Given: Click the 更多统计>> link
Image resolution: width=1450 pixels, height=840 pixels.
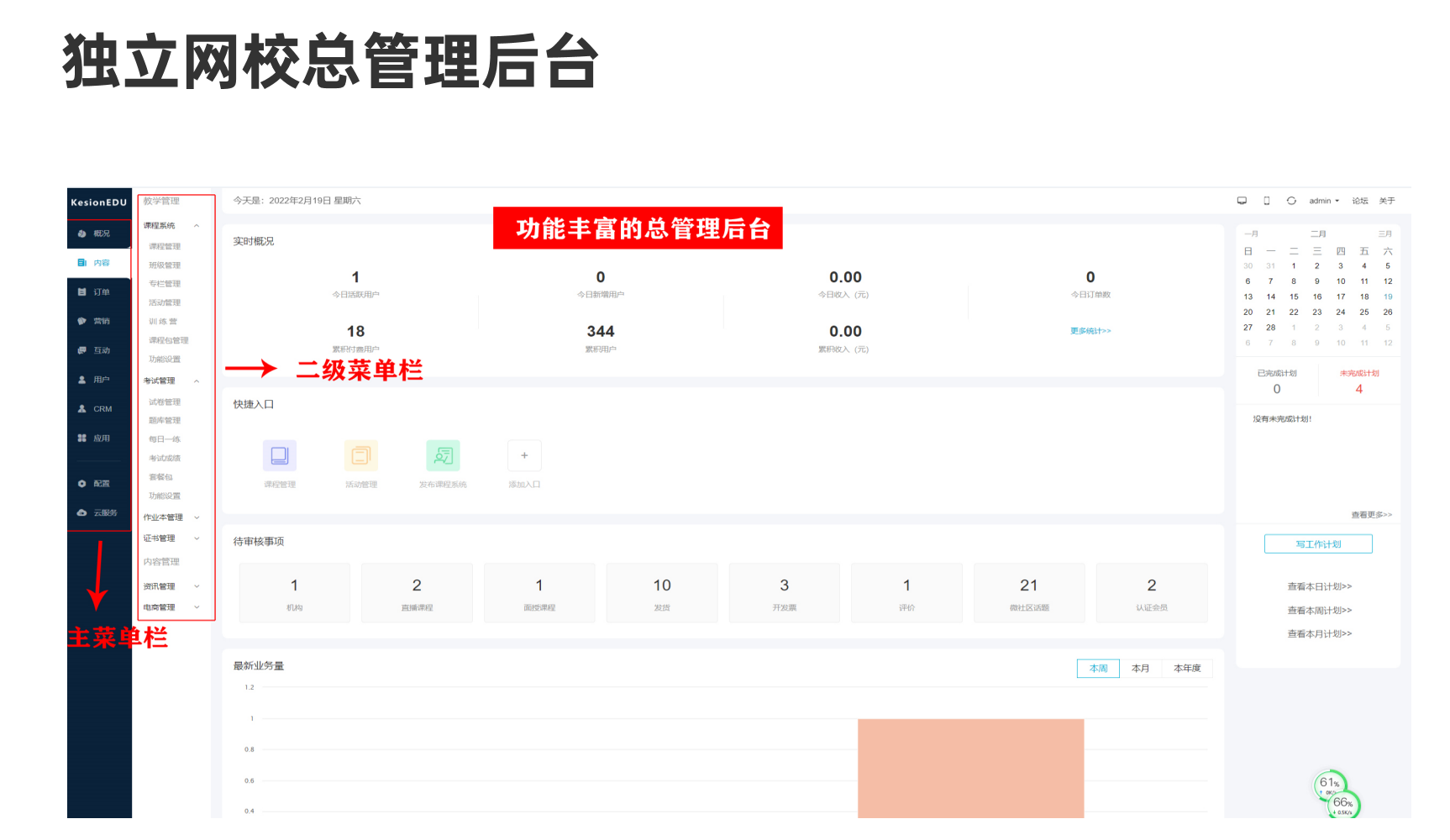Looking at the screenshot, I should pyautogui.click(x=1090, y=331).
